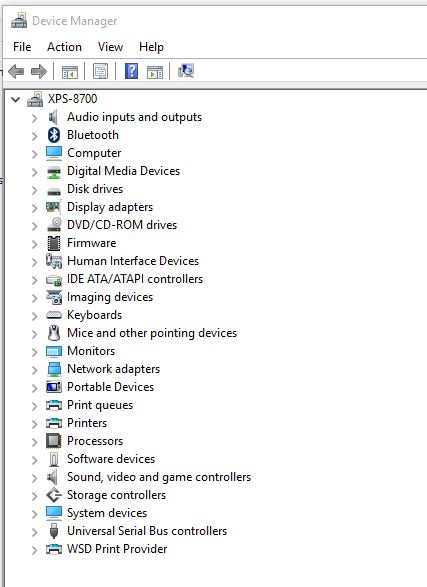Expand the Network adapters chevron
Viewport: 427px width, 587px height.
(x=34, y=370)
